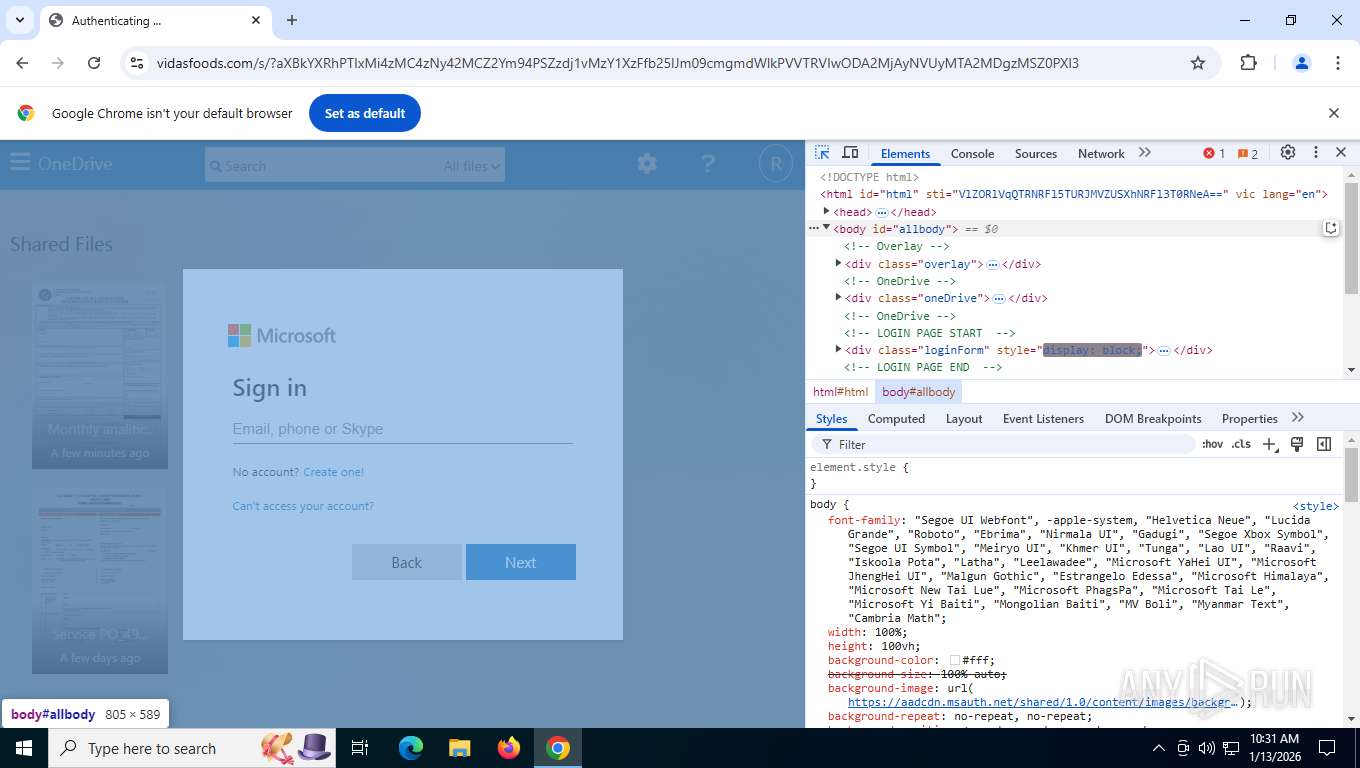Viewport: 1360px width, 768px height.
Task: Add a new style rule plus icon
Action: coord(1269,444)
